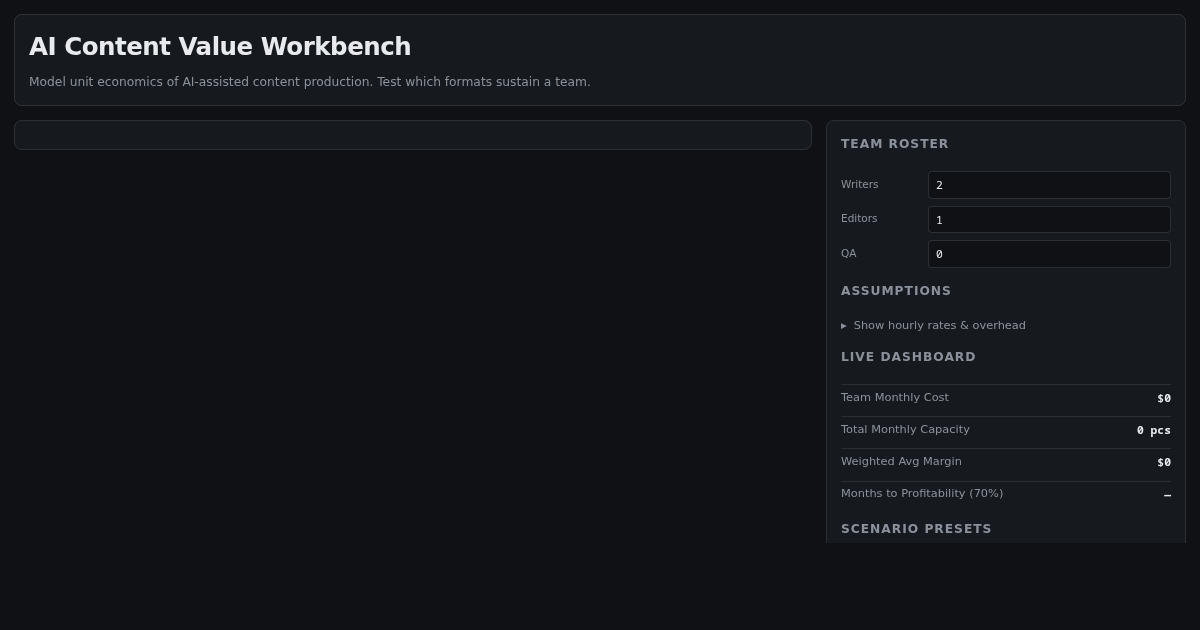Click the Team Roster heading

coord(895,144)
